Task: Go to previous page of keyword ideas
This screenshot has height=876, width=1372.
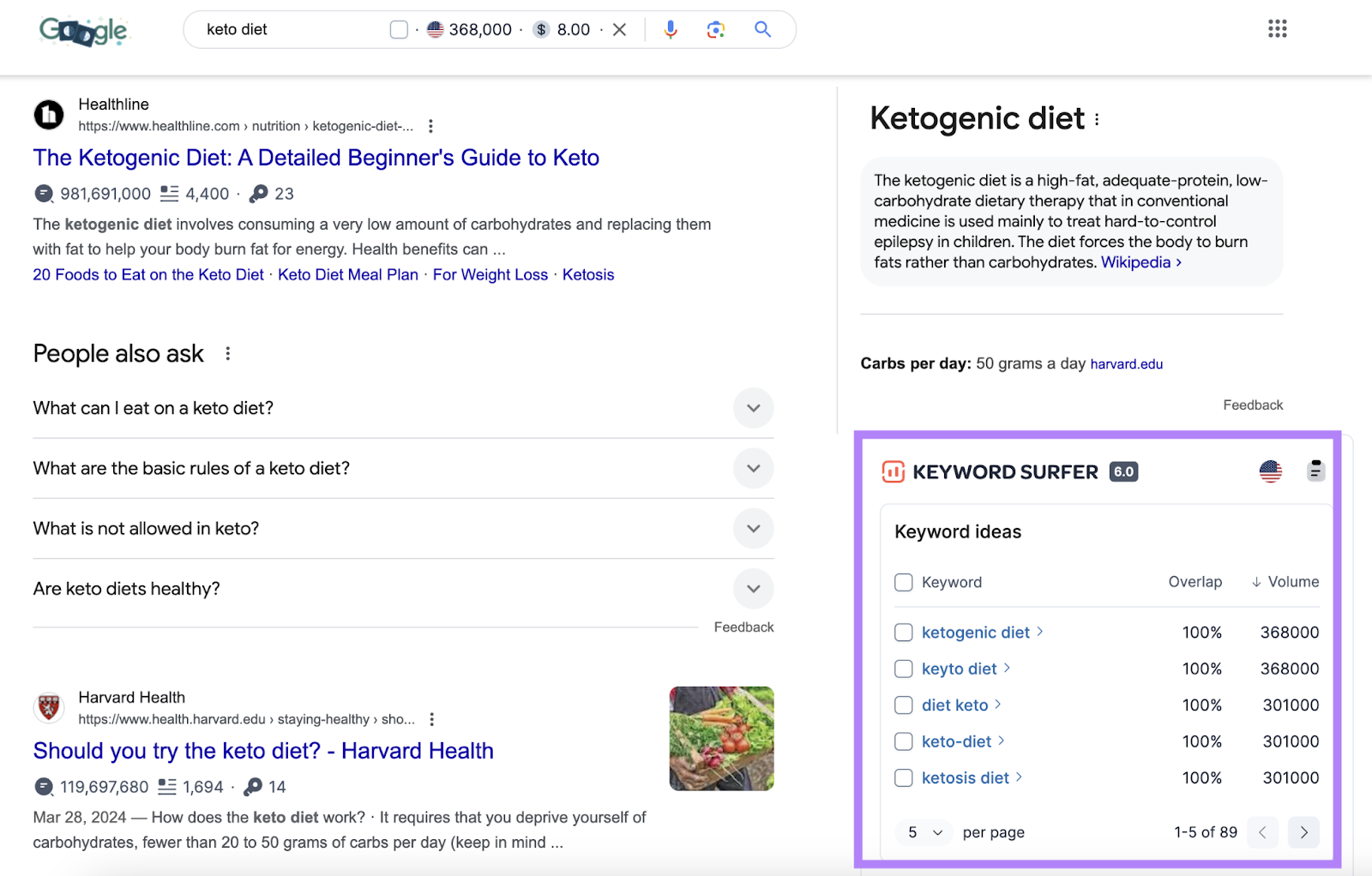Action: coord(1262,832)
